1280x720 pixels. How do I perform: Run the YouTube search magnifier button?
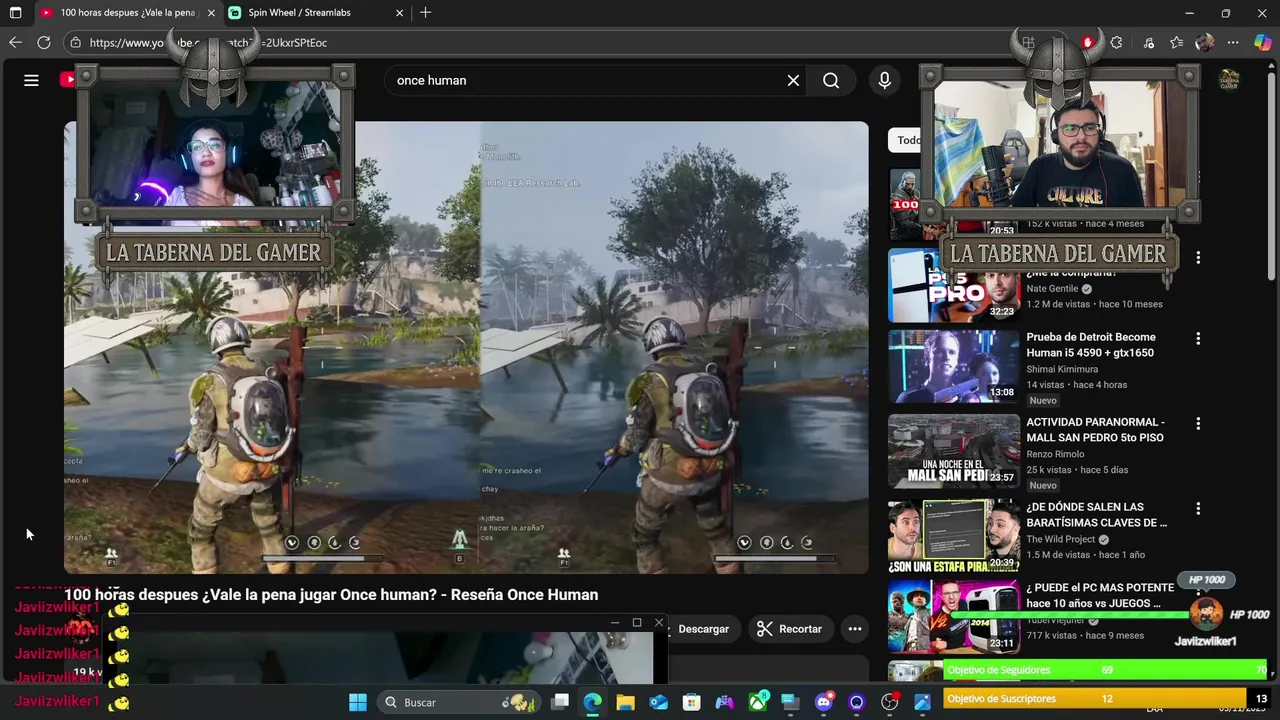(831, 80)
